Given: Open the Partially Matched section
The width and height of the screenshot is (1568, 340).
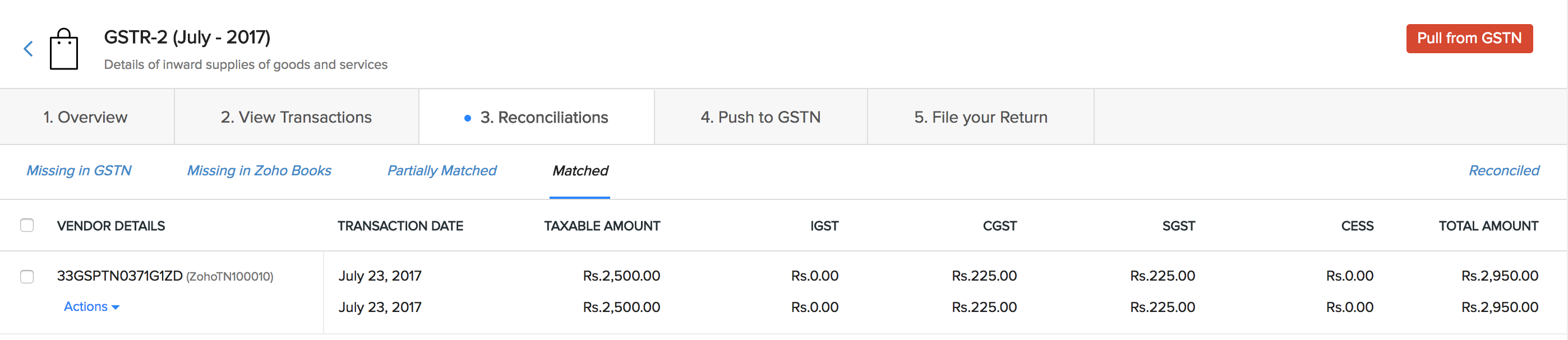Looking at the screenshot, I should point(442,170).
